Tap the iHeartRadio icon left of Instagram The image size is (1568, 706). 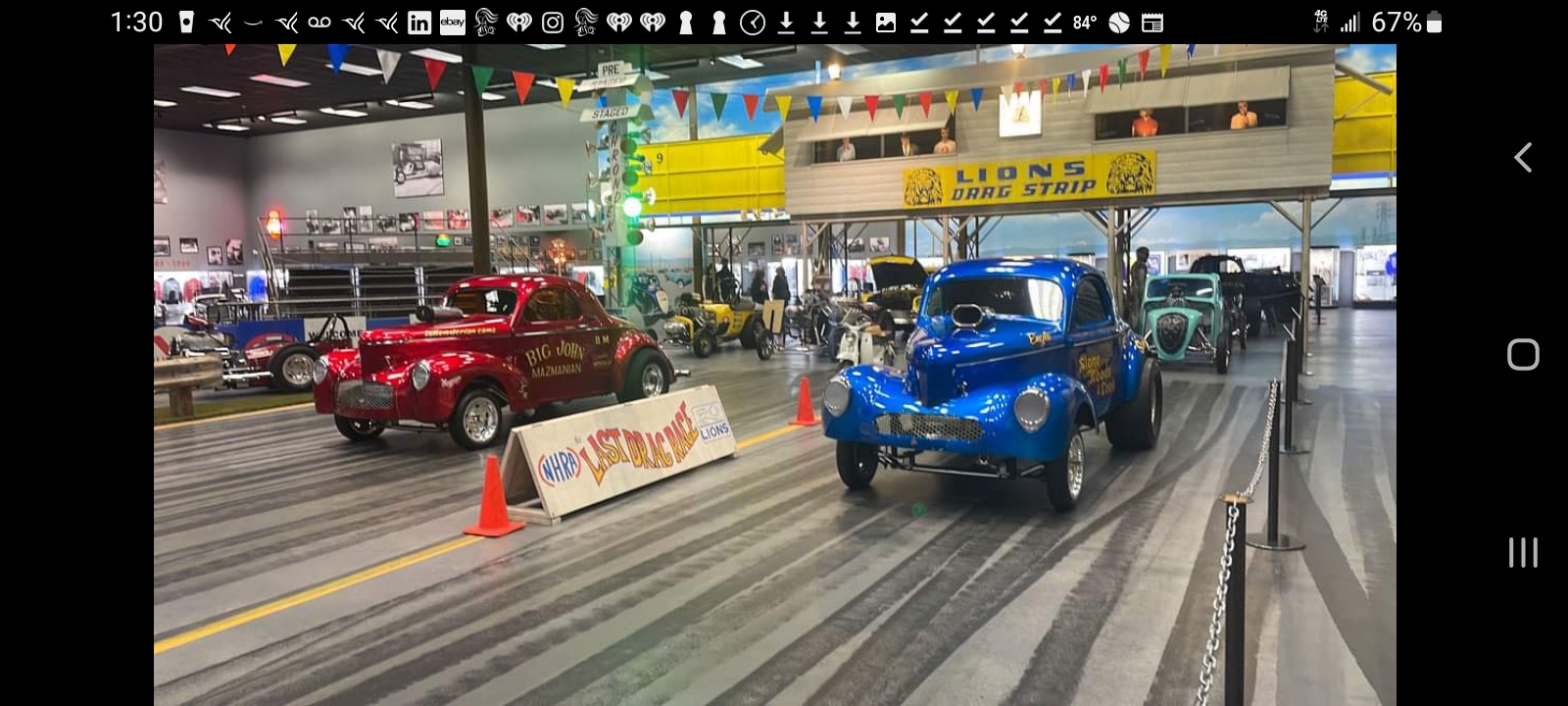[519, 23]
